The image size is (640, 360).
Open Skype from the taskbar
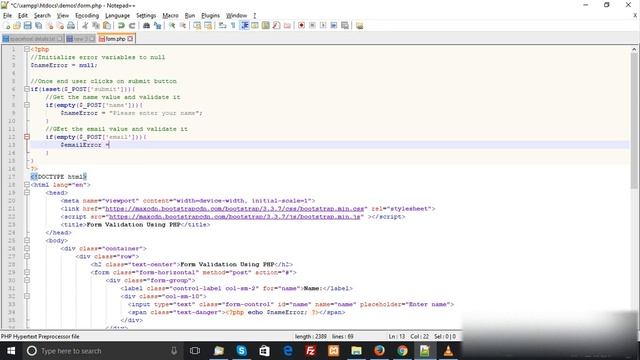click(x=241, y=351)
